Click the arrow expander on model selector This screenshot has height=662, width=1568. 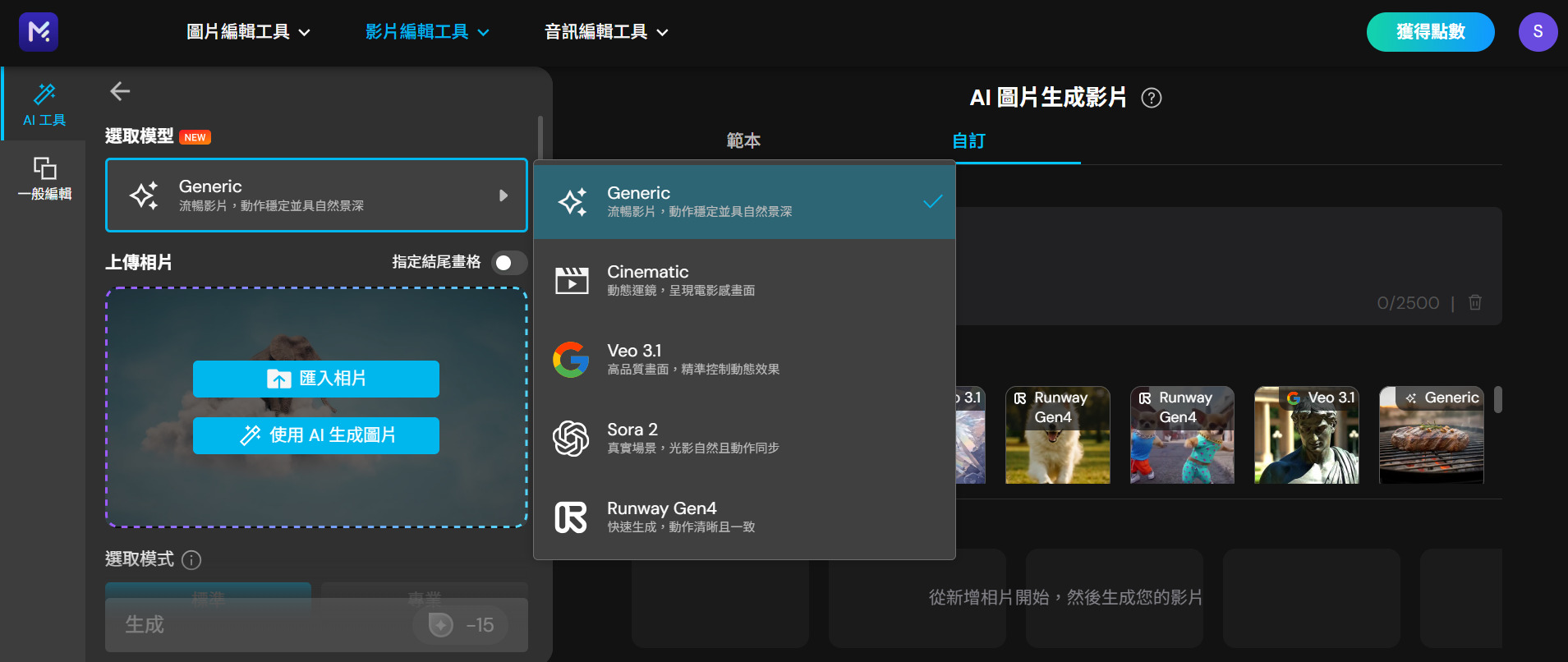coord(504,195)
